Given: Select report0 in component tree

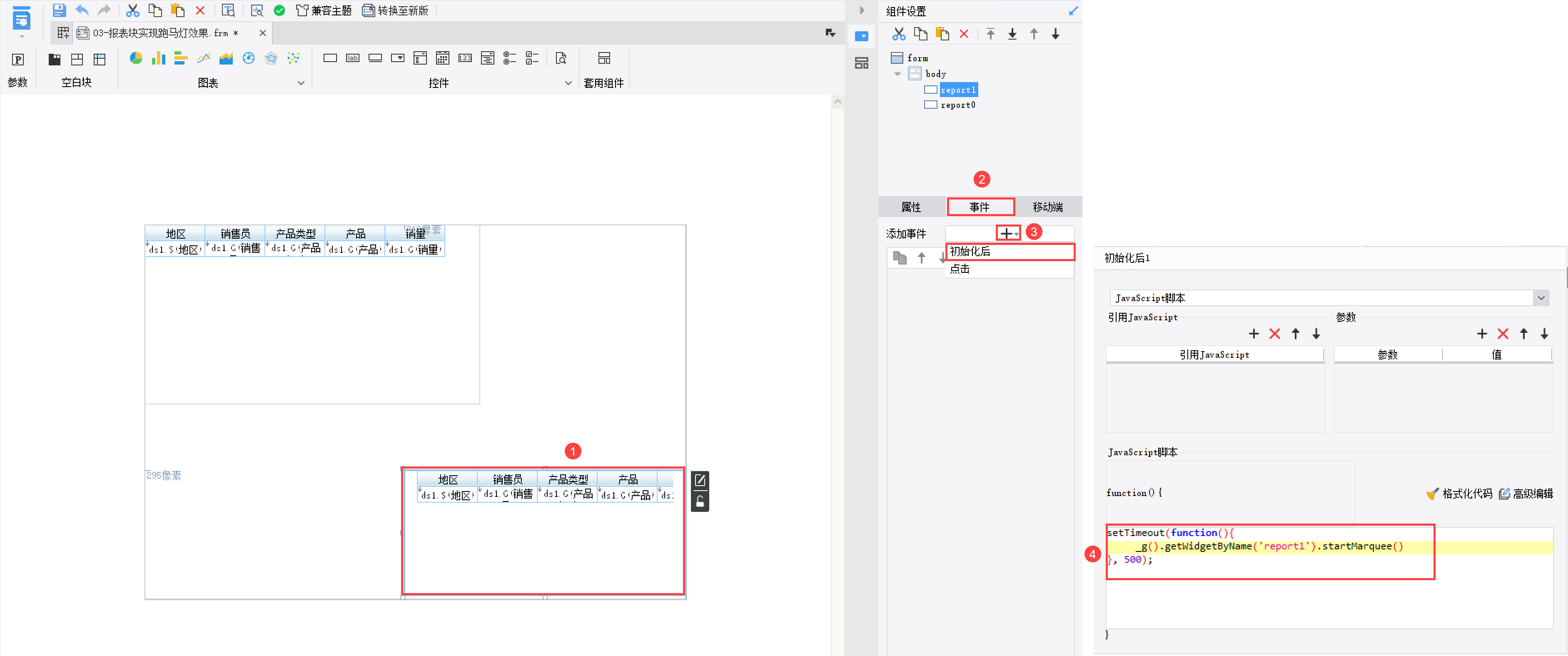Looking at the screenshot, I should tap(957, 105).
